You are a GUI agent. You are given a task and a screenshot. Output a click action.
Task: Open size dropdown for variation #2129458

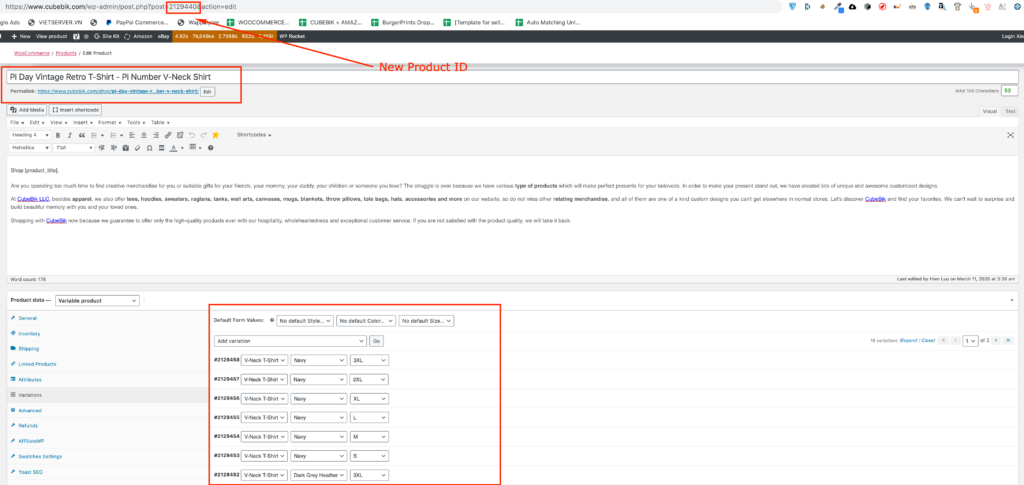pyautogui.click(x=369, y=360)
